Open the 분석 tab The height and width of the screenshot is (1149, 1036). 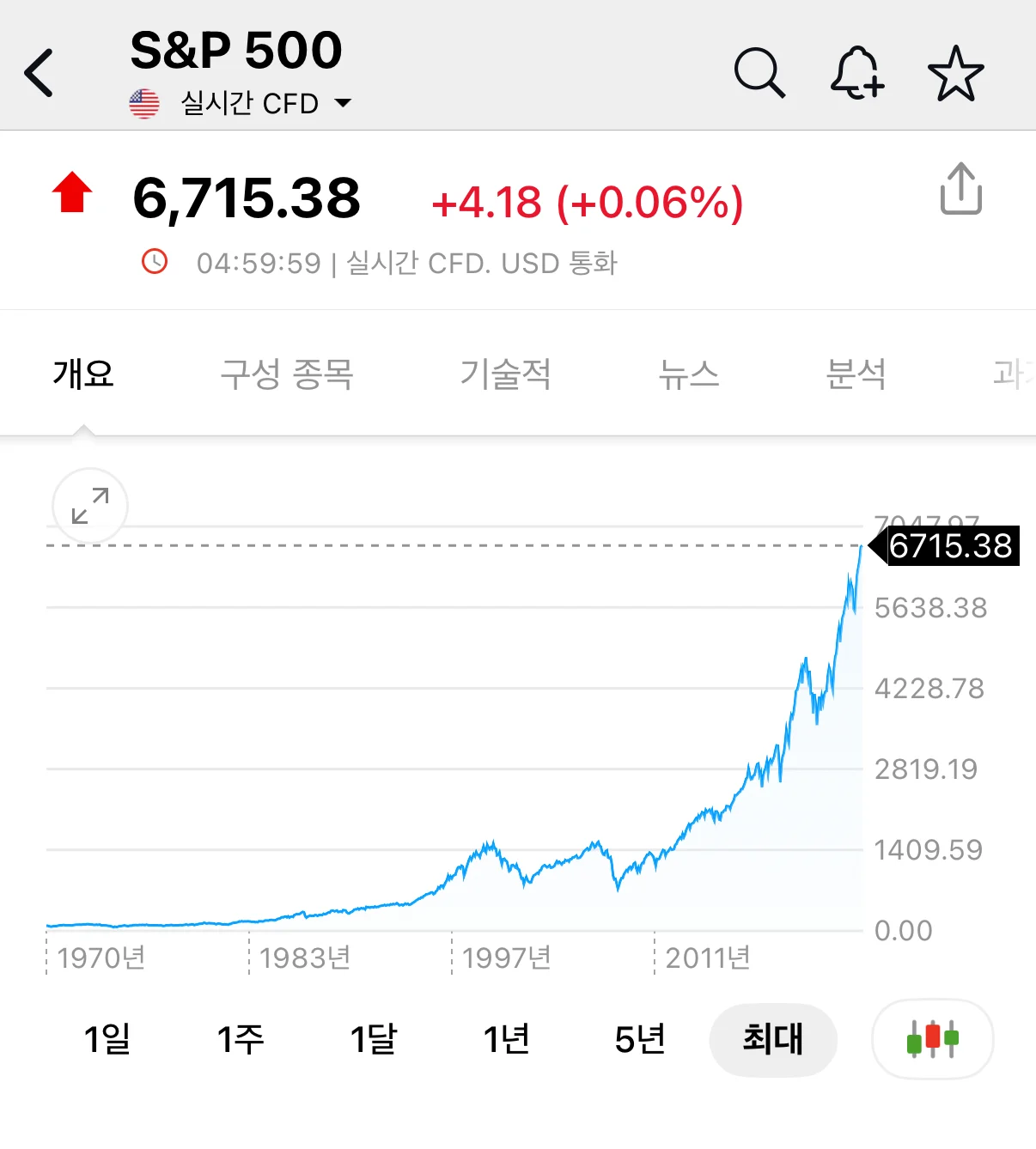coord(856,374)
